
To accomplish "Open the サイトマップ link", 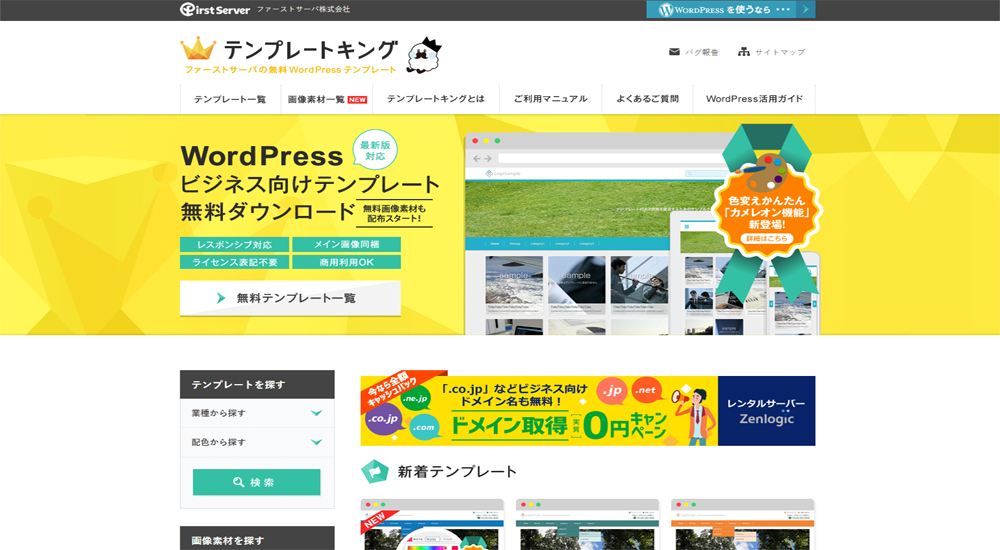I will 780,52.
